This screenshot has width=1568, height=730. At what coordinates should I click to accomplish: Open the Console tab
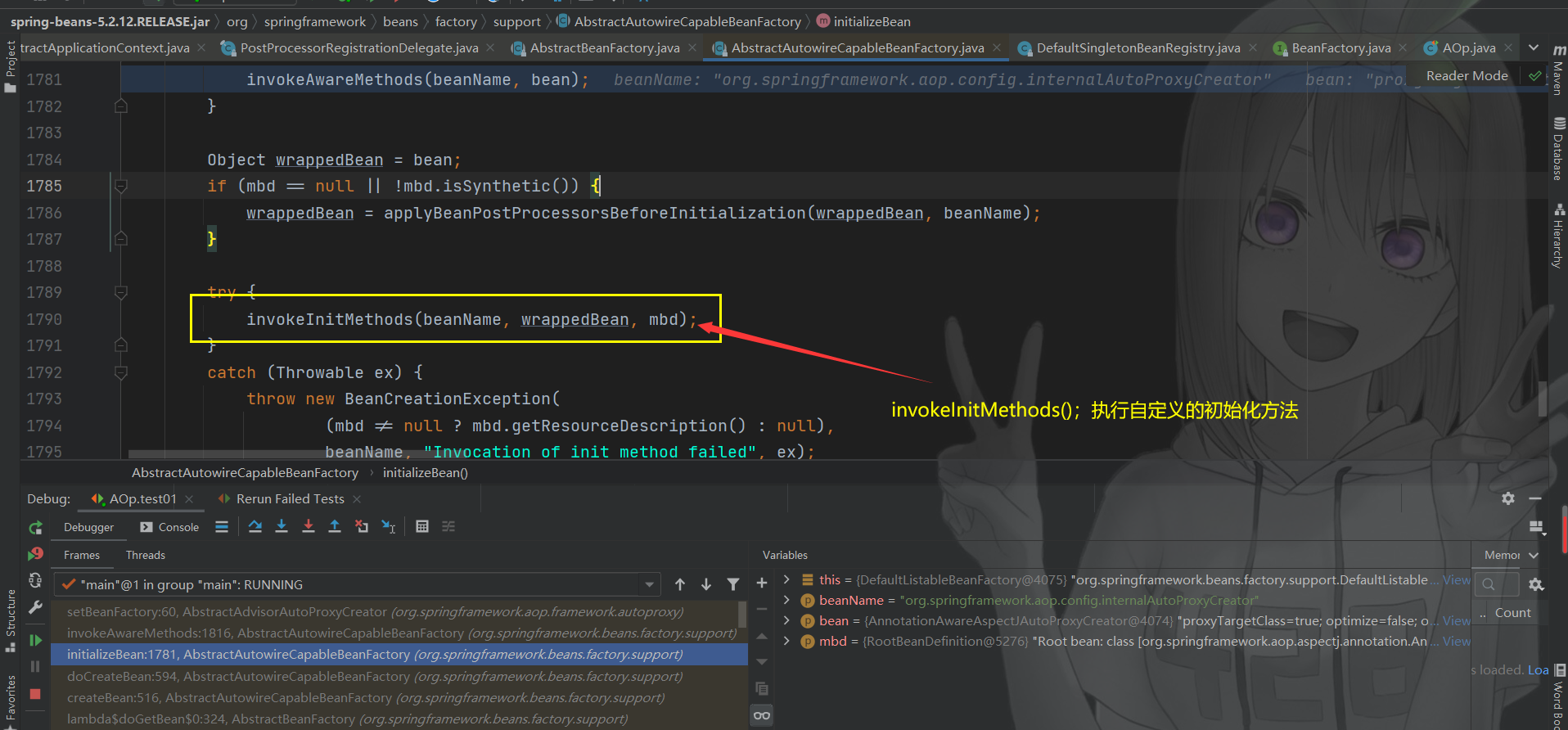tap(169, 527)
